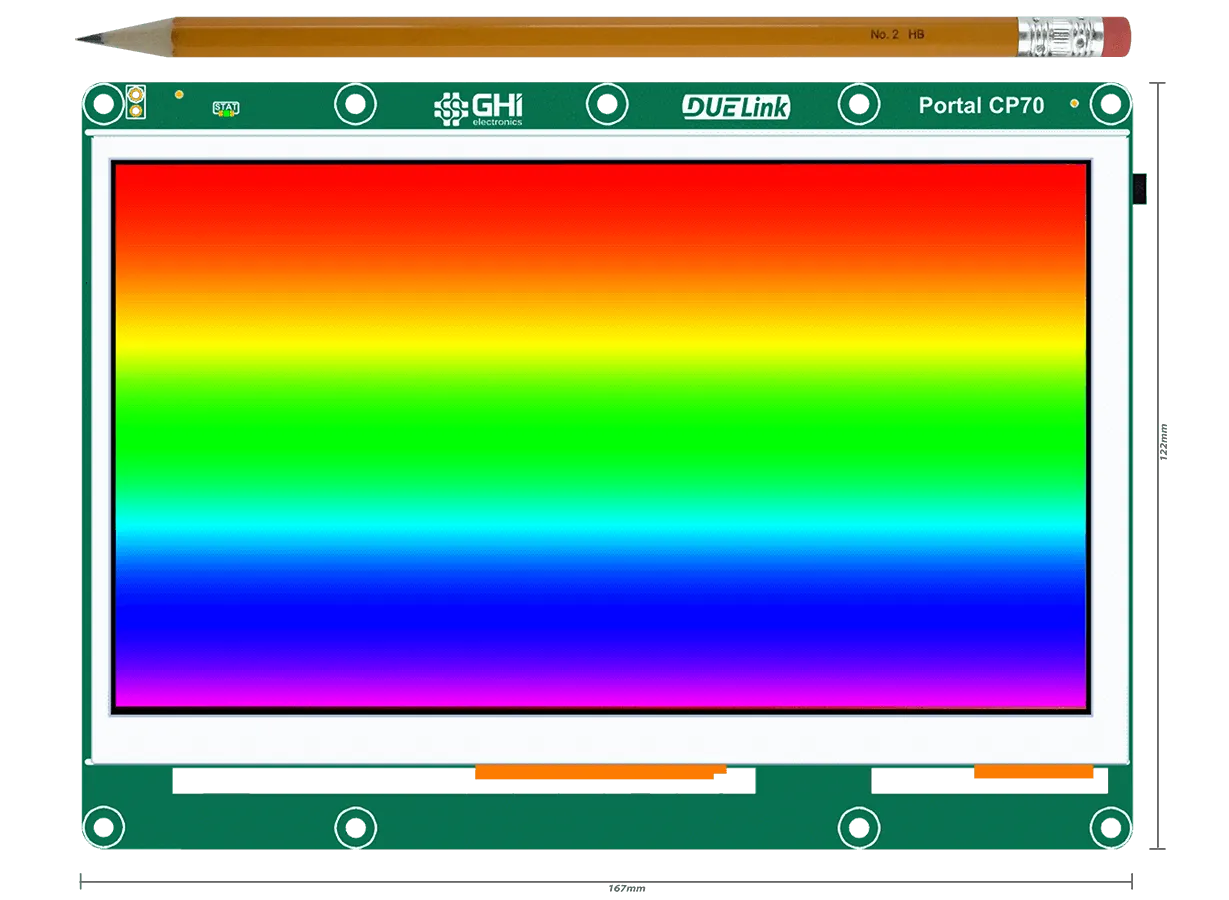This screenshot has width=1229, height=900.
Task: Click the DUELink logo
Action: point(736,106)
